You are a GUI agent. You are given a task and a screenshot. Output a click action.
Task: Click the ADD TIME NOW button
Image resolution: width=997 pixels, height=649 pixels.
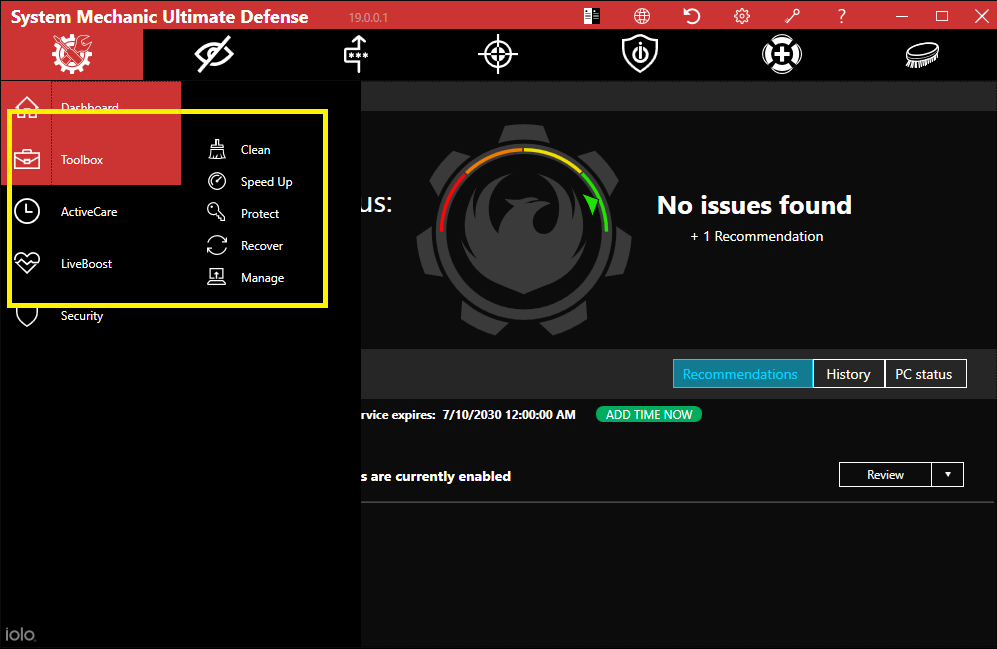pyautogui.click(x=649, y=414)
